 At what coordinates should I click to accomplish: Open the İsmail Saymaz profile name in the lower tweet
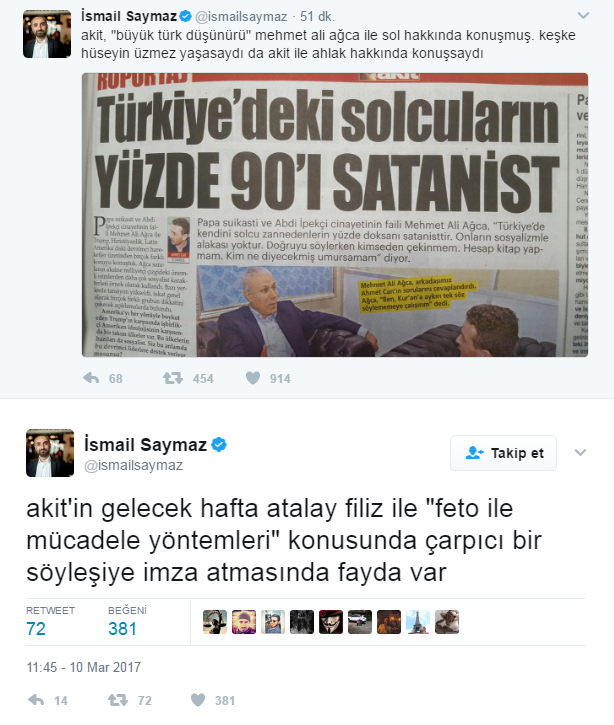tap(145, 445)
